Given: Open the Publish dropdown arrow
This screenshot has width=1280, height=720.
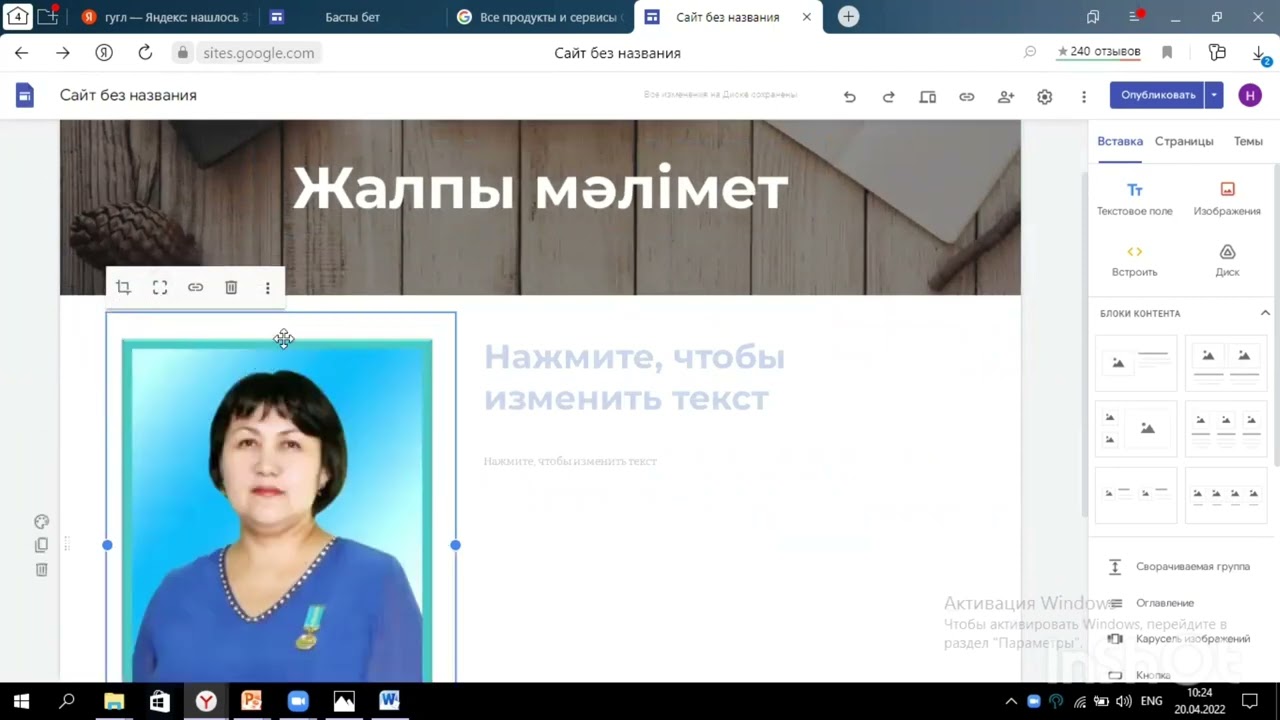Looking at the screenshot, I should (x=1214, y=95).
